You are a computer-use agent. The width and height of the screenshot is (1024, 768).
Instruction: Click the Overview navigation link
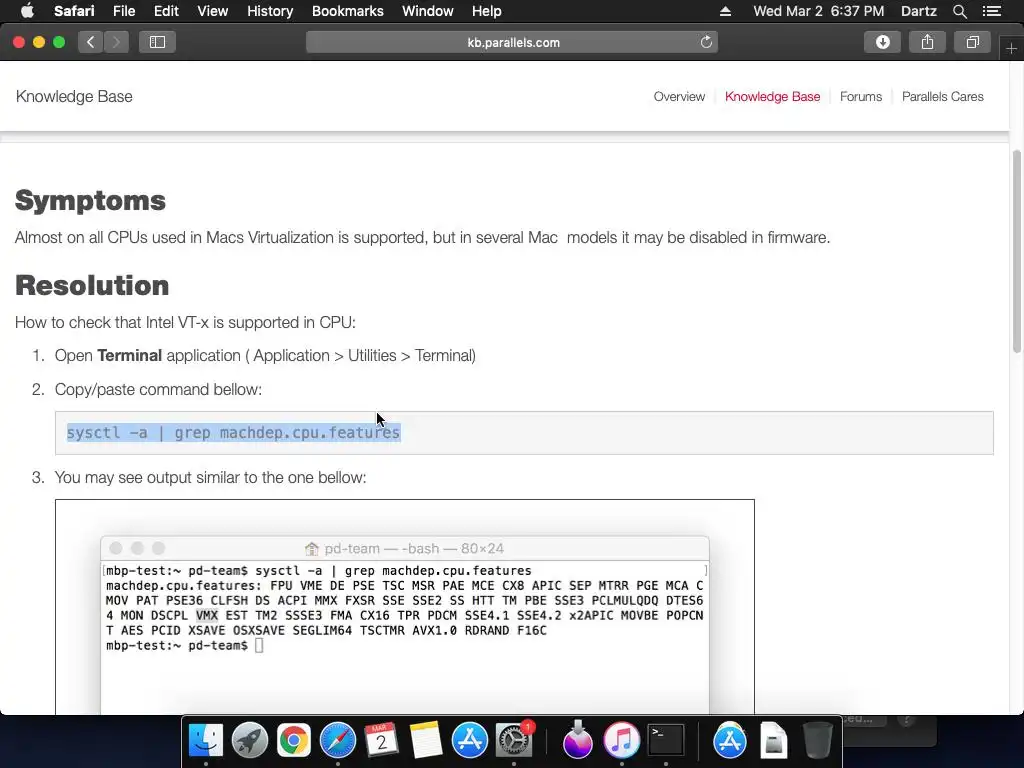tap(679, 97)
